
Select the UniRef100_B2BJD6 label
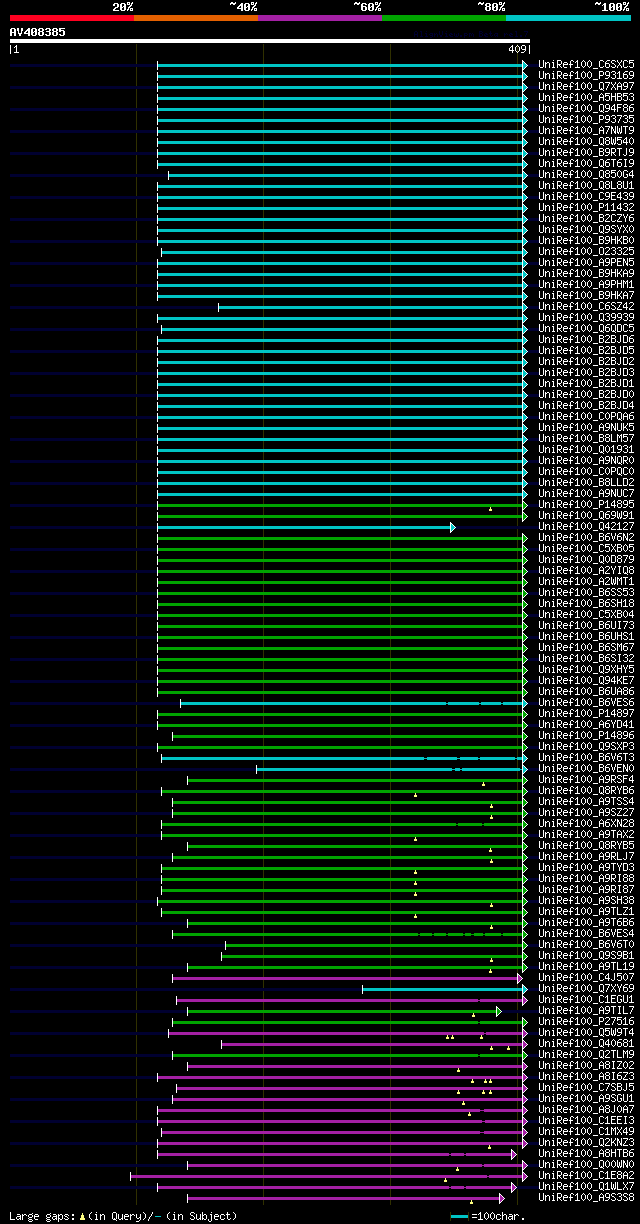tap(586, 340)
